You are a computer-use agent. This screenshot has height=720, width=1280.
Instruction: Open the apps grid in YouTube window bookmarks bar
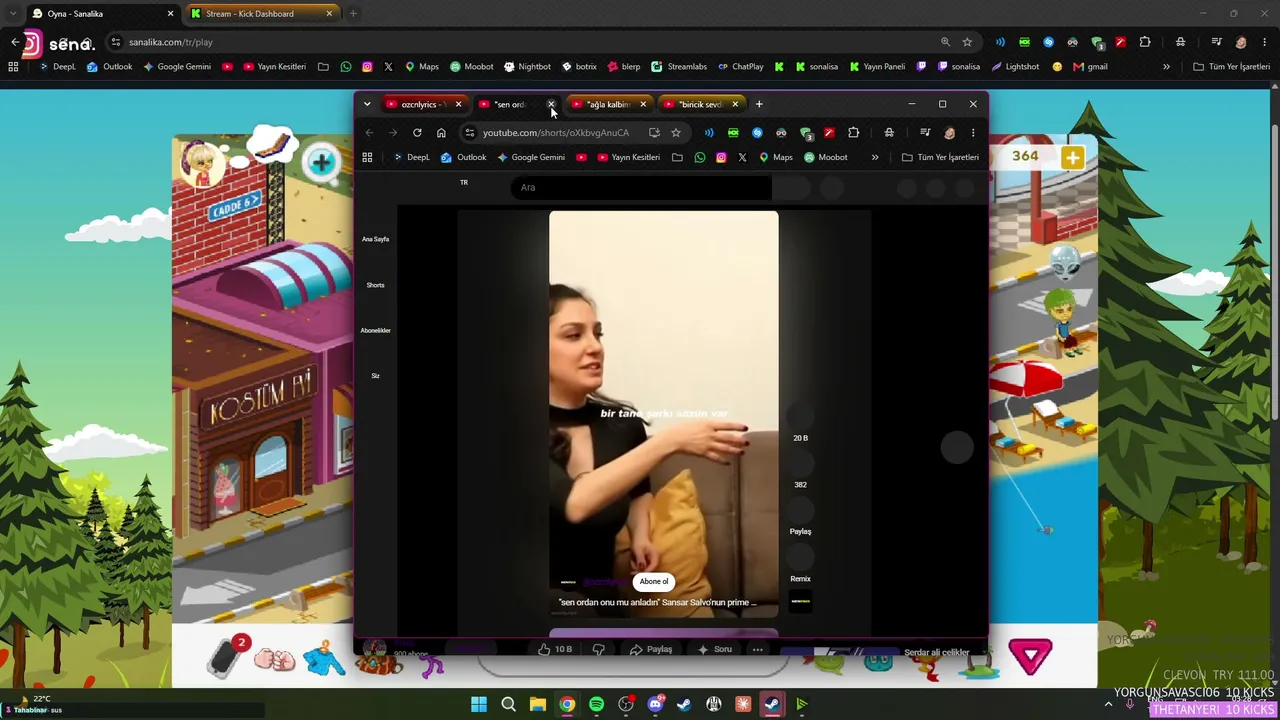click(367, 157)
